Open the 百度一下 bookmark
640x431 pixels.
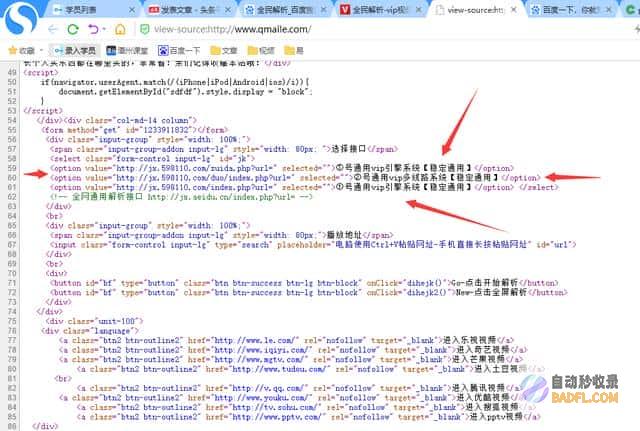[x=179, y=51]
